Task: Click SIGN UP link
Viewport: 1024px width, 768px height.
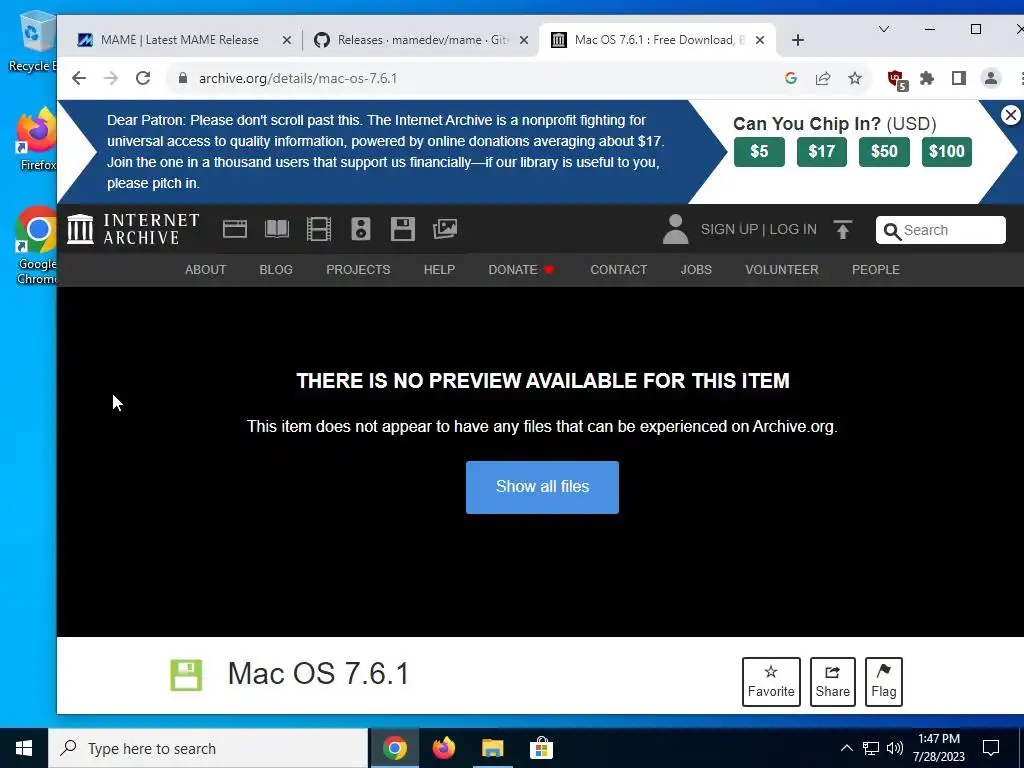Action: coord(729,229)
